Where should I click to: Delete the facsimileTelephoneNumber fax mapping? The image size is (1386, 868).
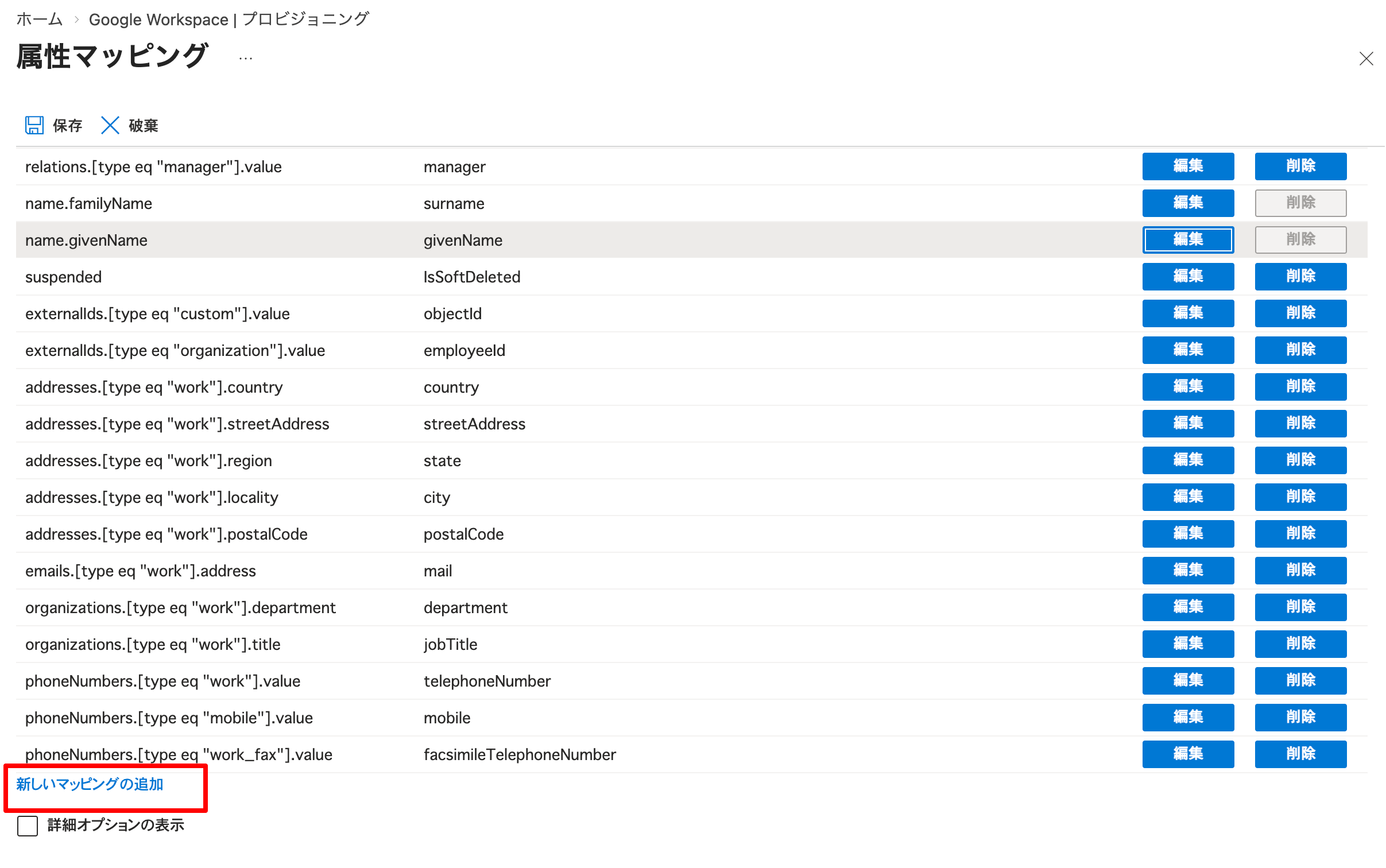[1300, 754]
